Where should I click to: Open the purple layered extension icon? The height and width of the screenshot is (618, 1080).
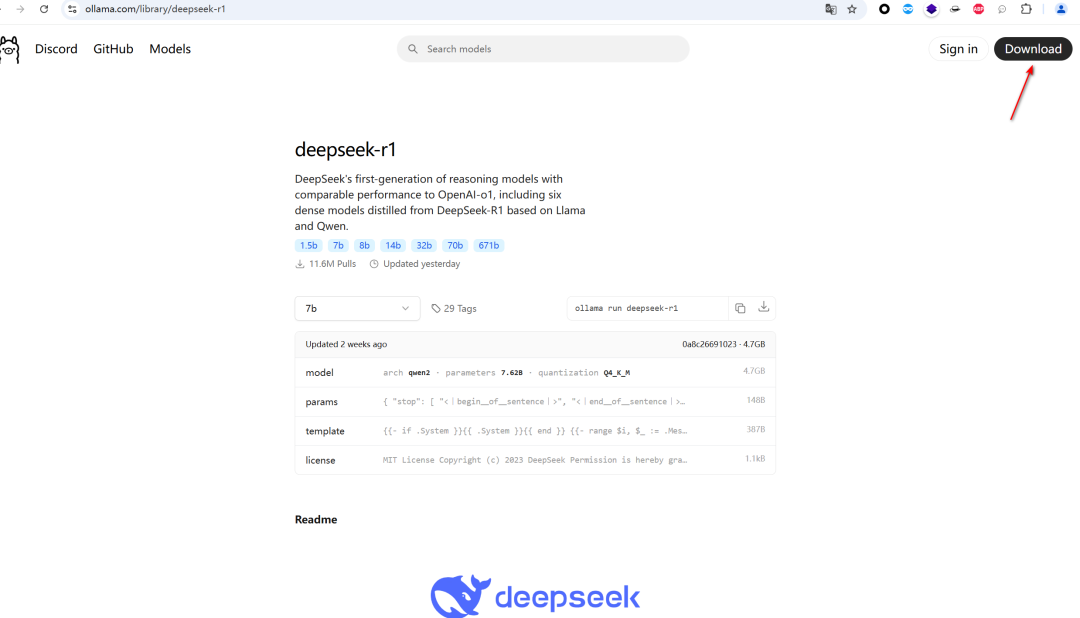pos(931,9)
